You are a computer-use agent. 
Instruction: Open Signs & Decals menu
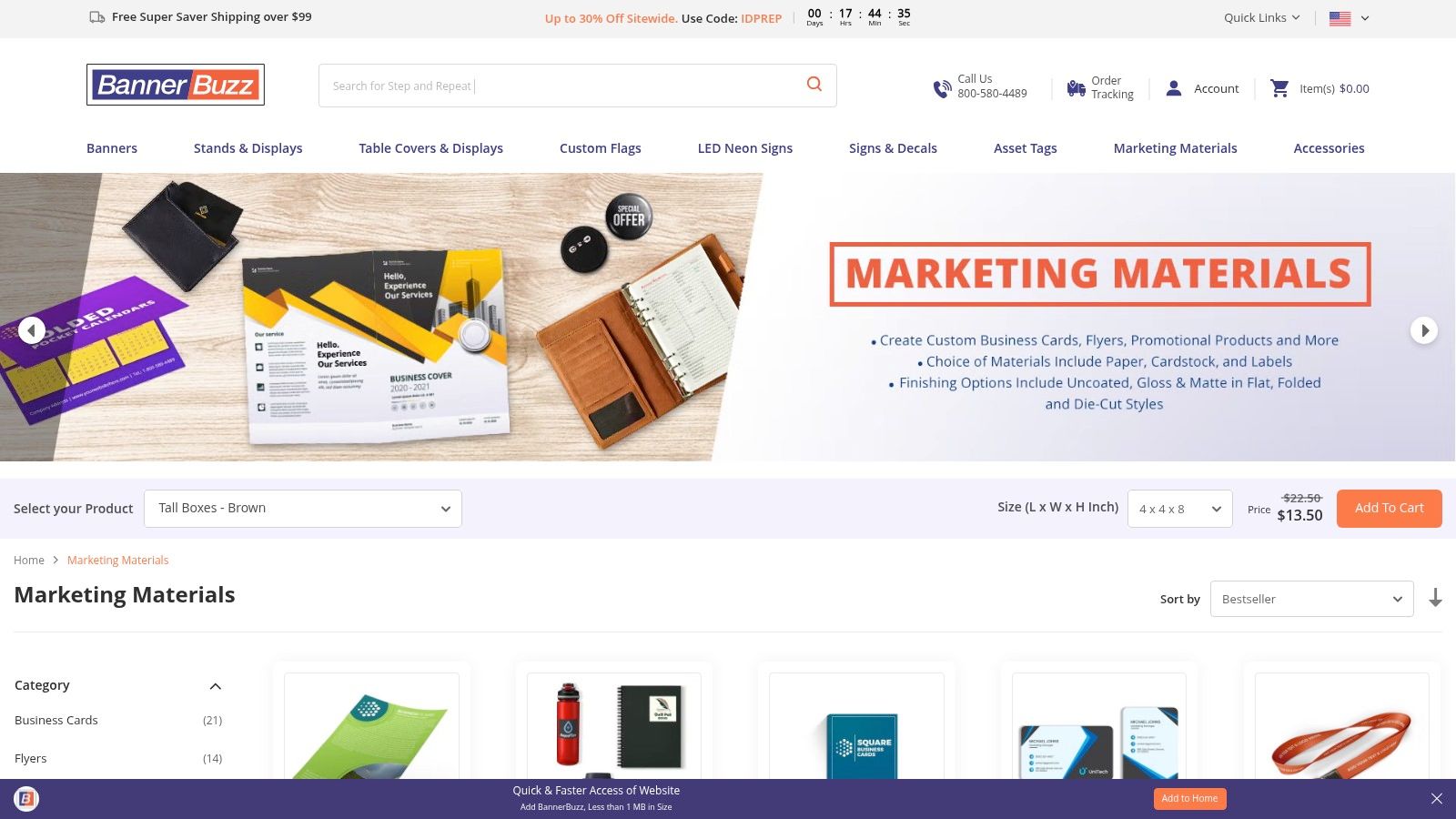(893, 148)
